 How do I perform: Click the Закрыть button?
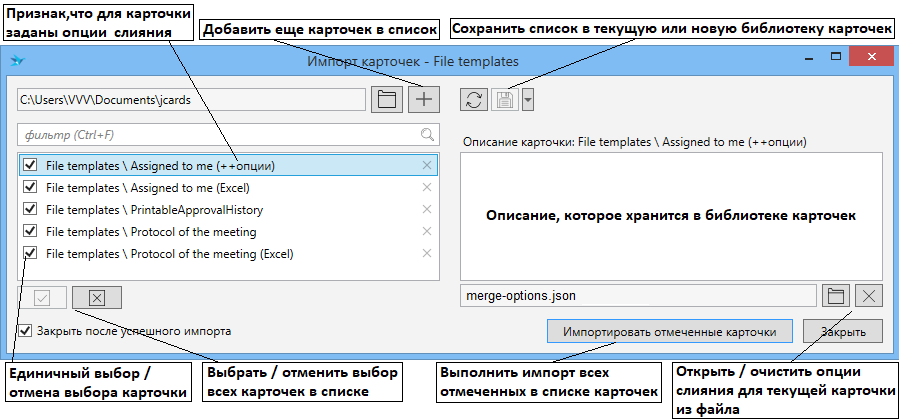point(847,331)
